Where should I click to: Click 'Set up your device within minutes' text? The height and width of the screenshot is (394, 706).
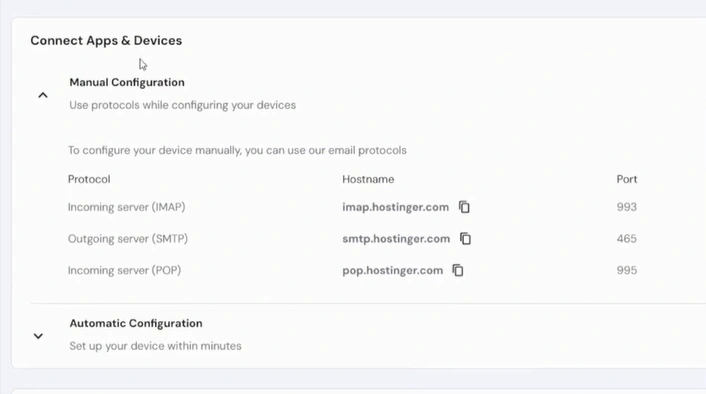[x=155, y=346]
